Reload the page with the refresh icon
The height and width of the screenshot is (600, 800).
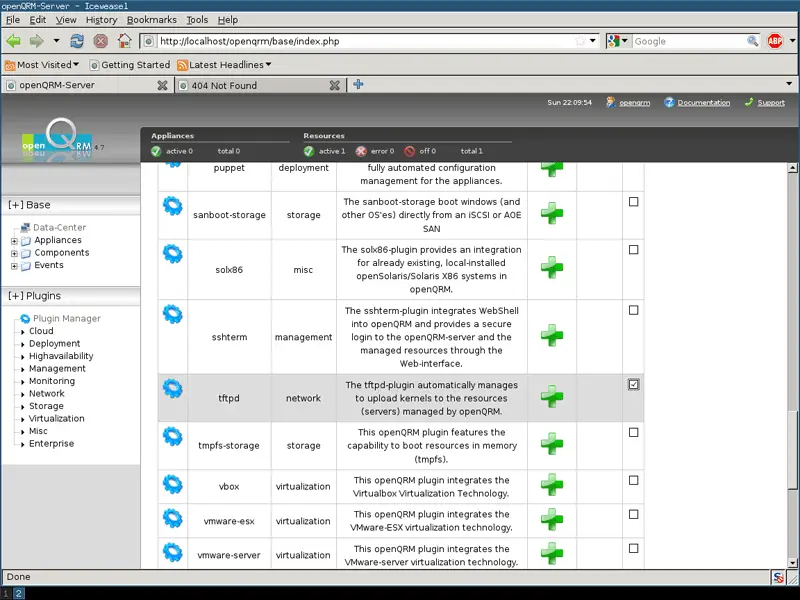pos(77,41)
